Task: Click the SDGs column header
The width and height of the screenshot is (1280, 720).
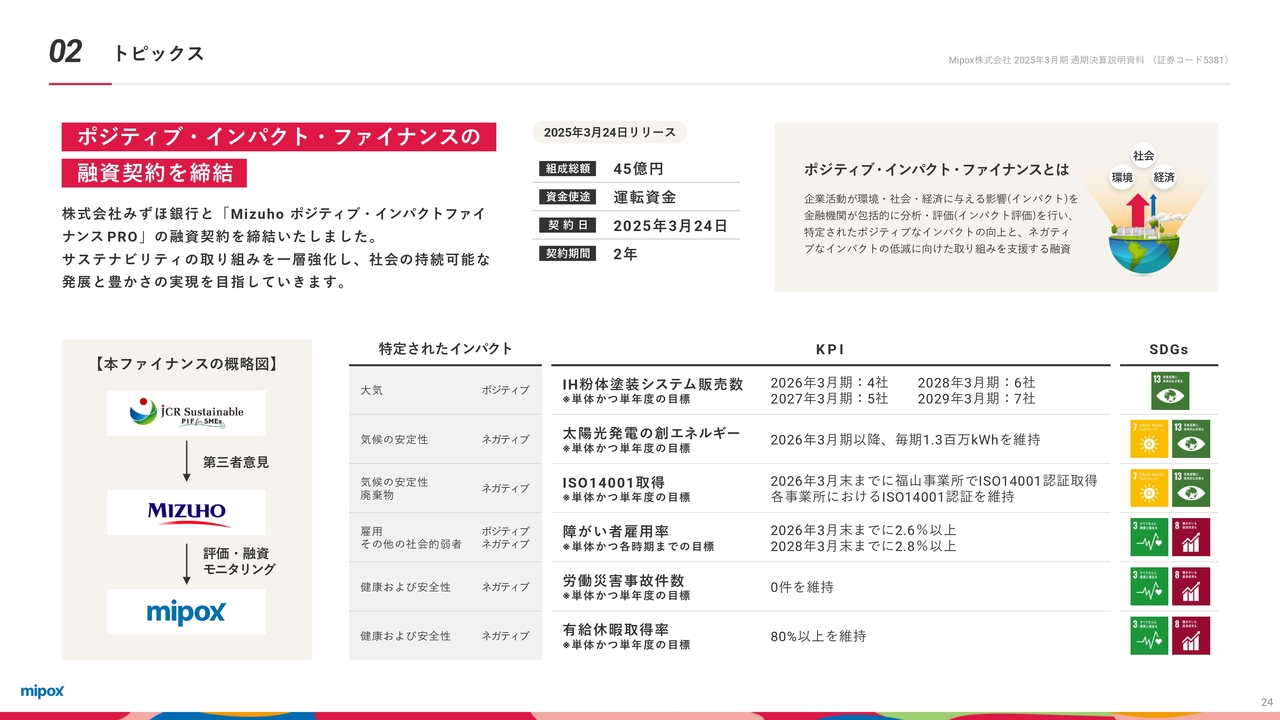Action: pyautogui.click(x=1169, y=349)
